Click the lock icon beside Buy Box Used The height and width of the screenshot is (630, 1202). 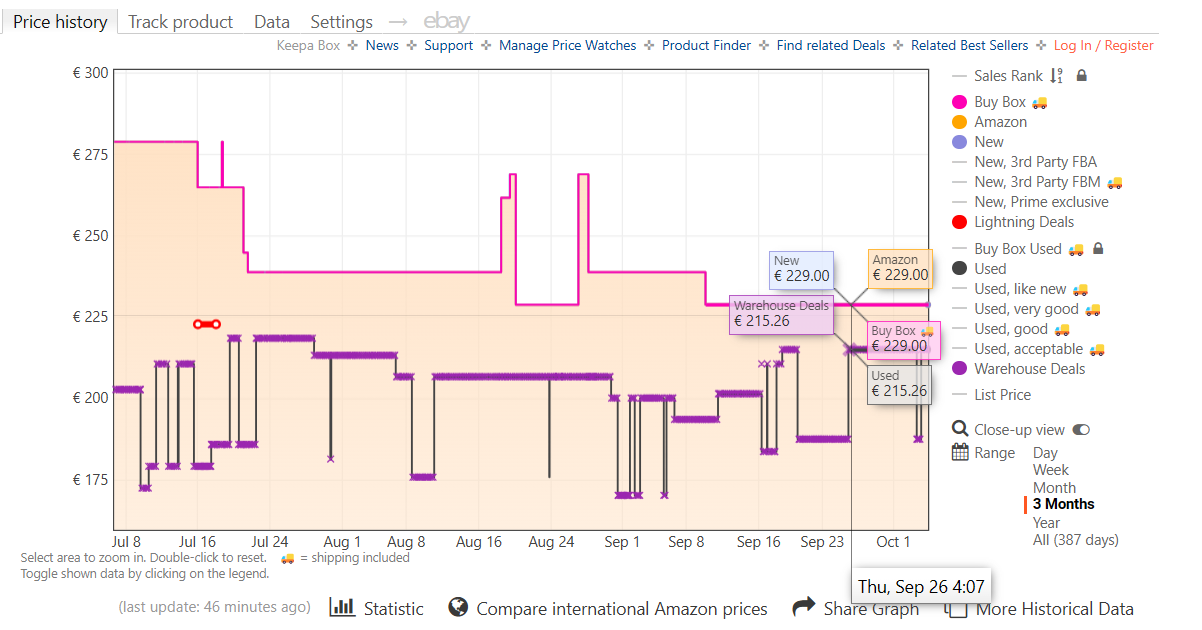coord(1097,249)
